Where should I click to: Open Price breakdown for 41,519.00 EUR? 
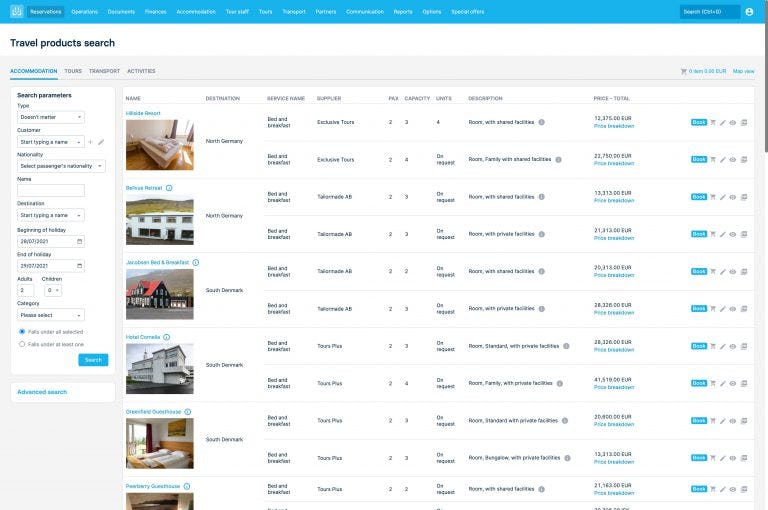(614, 387)
